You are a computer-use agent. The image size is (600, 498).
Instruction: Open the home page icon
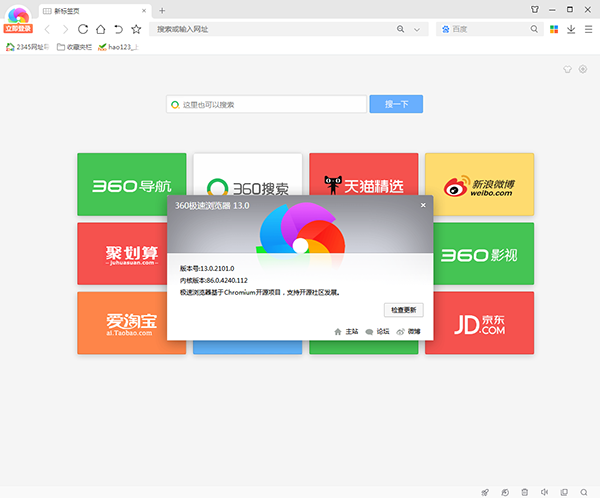pyautogui.click(x=101, y=29)
